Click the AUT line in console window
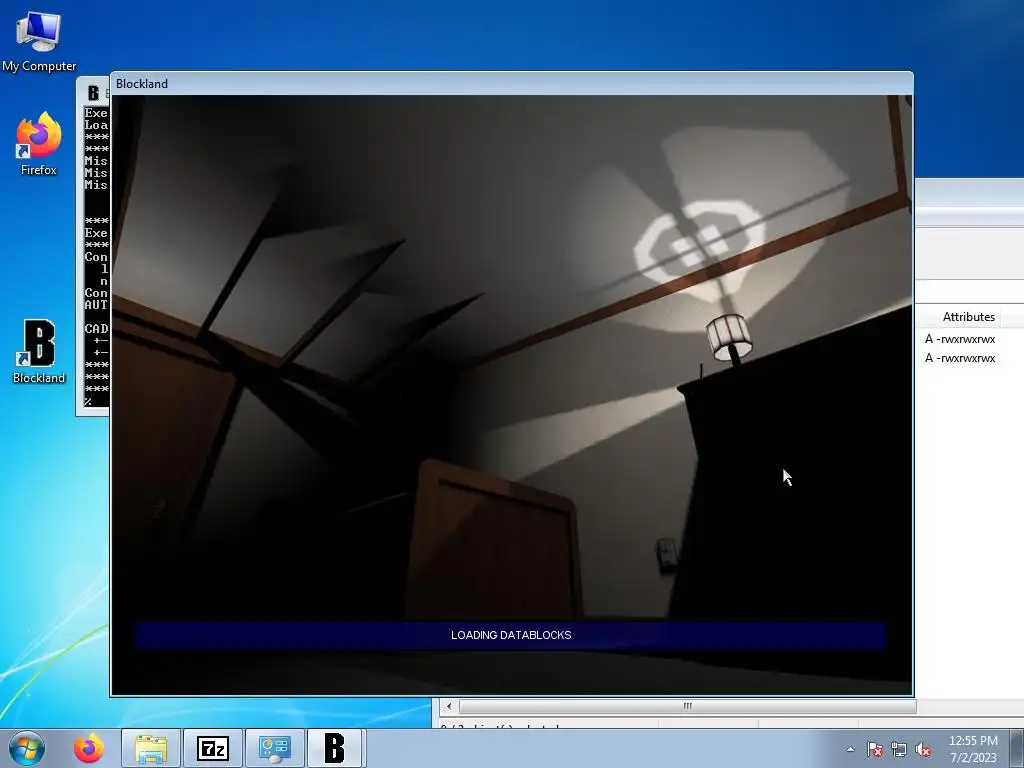The width and height of the screenshot is (1024, 768). coord(96,304)
